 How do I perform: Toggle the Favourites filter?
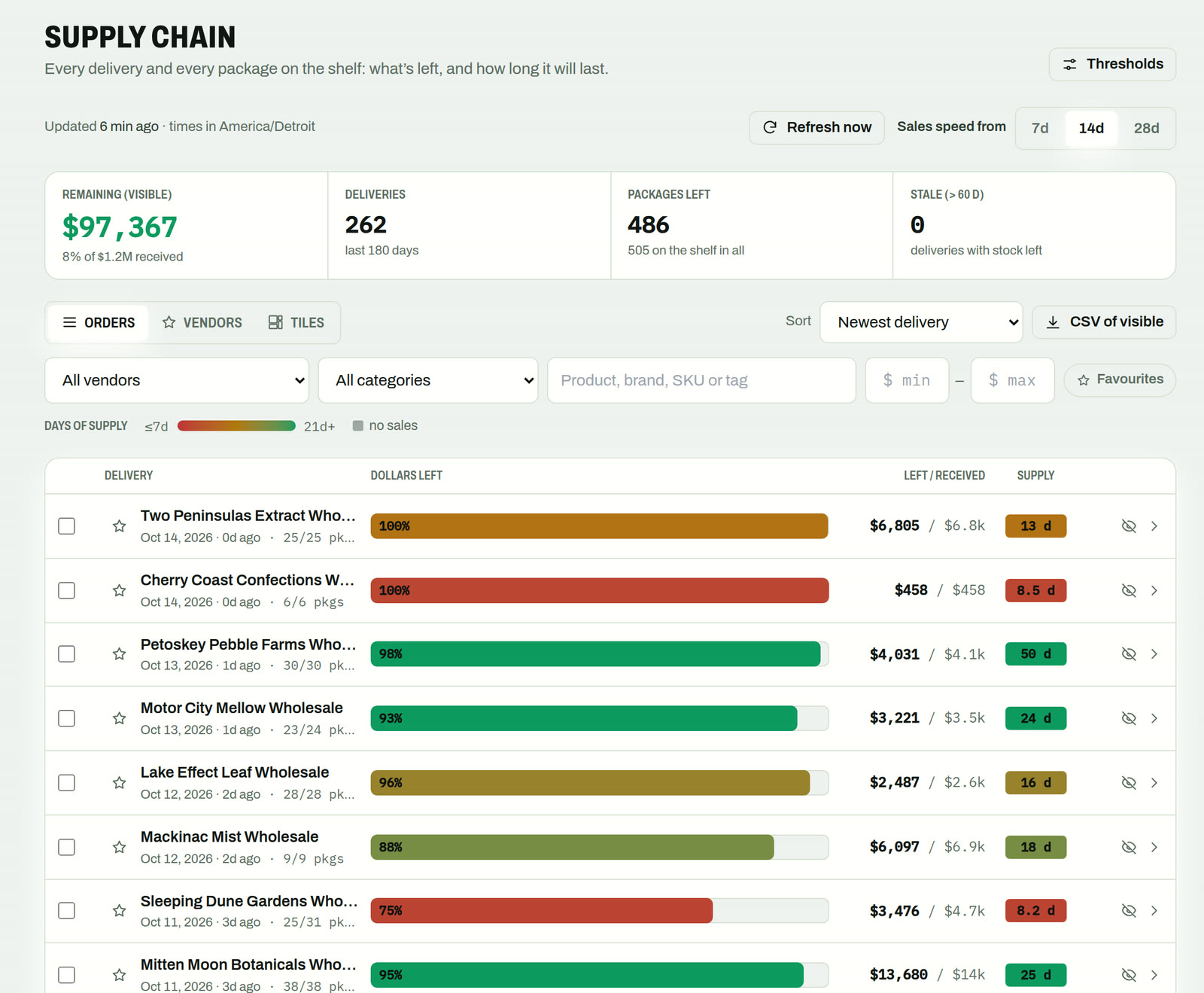click(x=1120, y=380)
